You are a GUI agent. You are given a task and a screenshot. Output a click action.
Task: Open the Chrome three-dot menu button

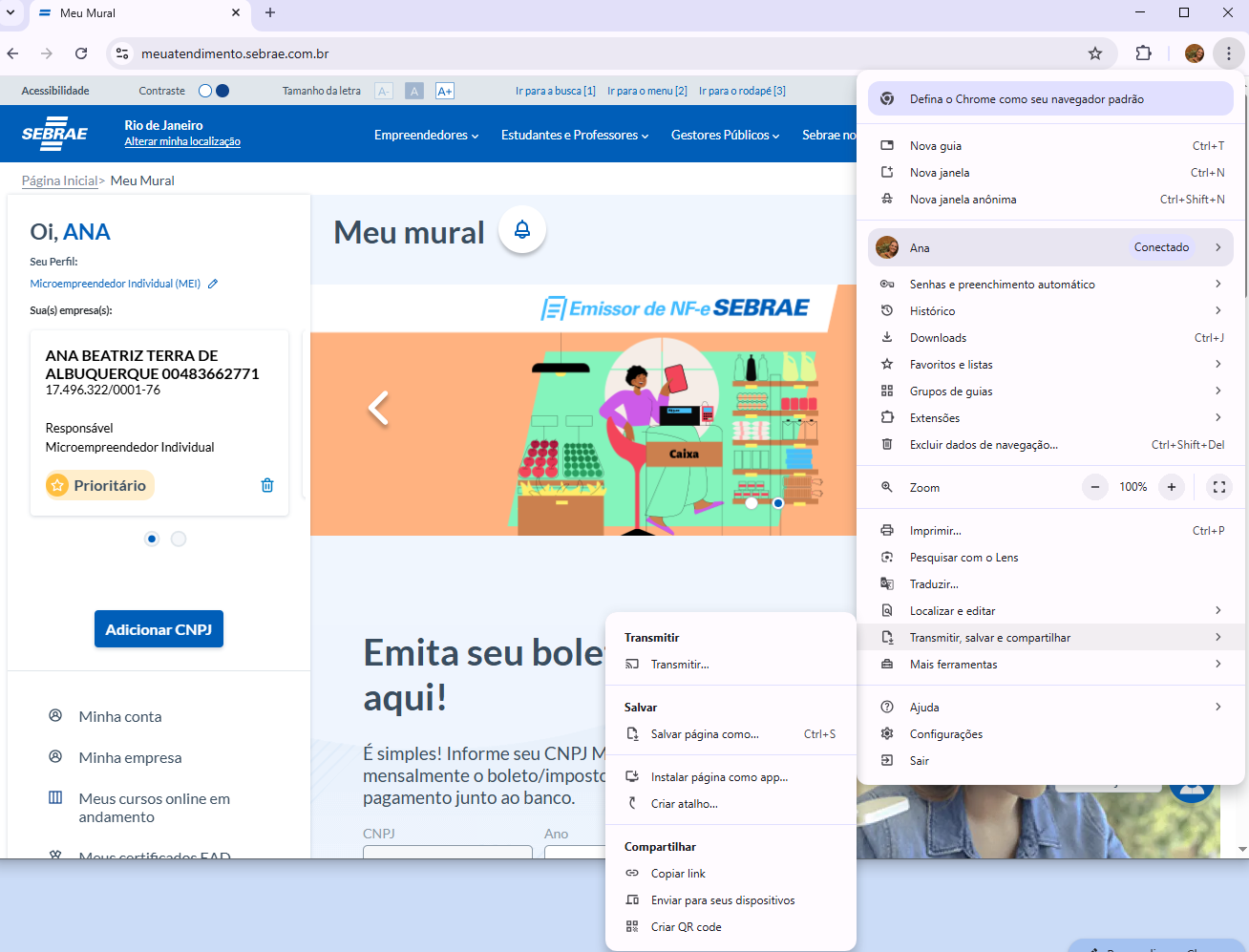click(1229, 53)
